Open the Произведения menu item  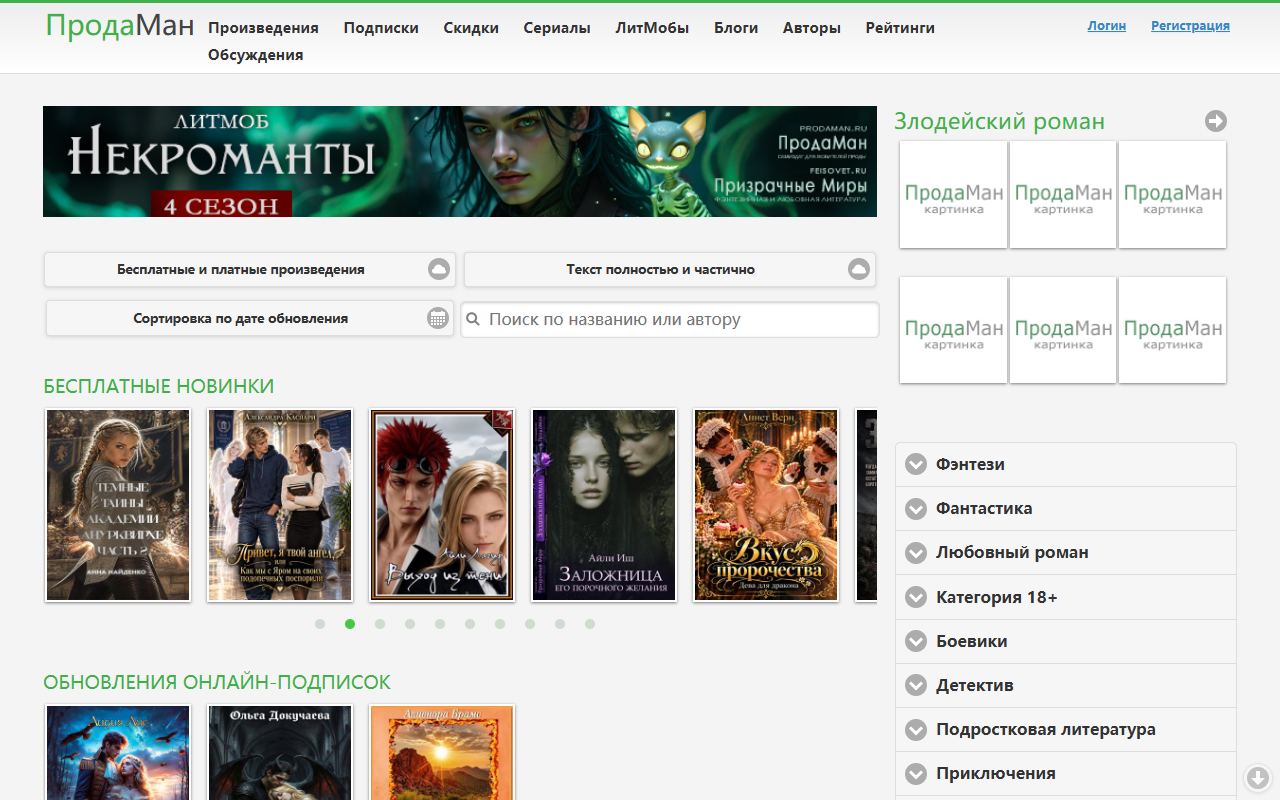pyautogui.click(x=263, y=28)
